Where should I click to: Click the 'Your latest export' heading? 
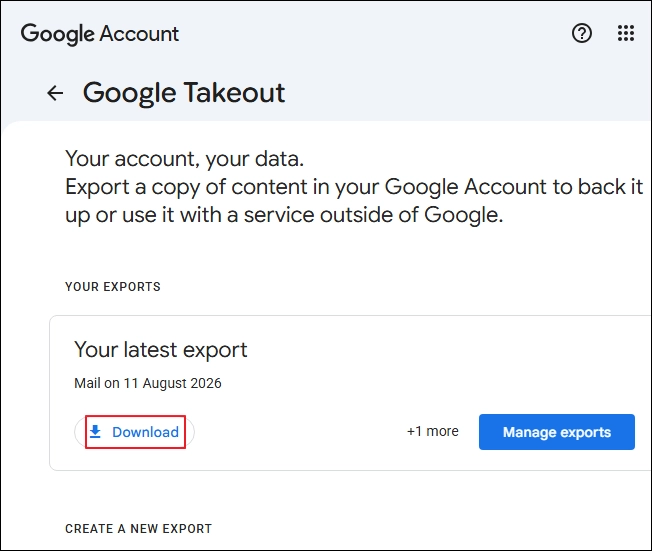[x=161, y=350]
